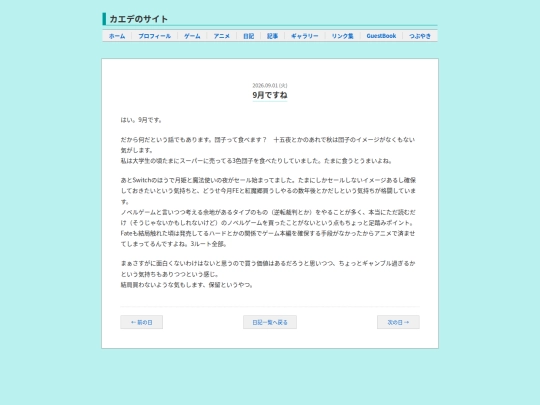Screen dimensions: 540x405
Task: Click the 次の日 → button
Action: coord(398,322)
